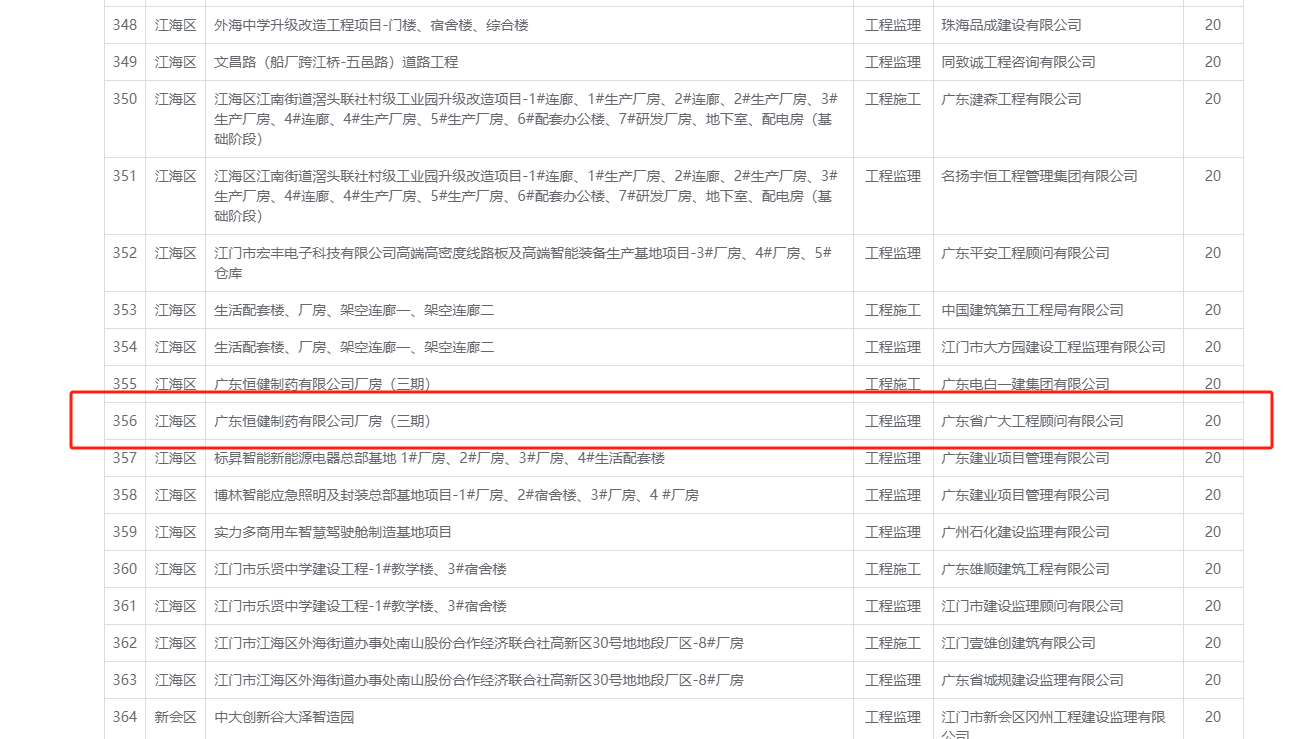The height and width of the screenshot is (739, 1297).
Task: Select row number 348
Action: point(125,25)
